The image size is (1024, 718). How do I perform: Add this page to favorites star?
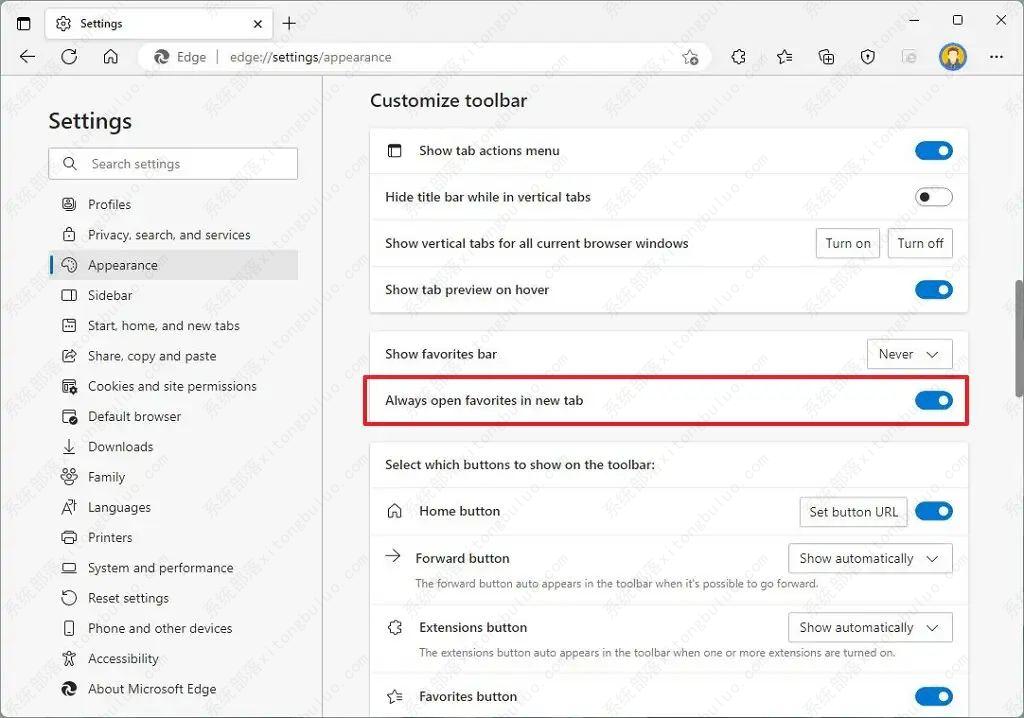[x=690, y=57]
